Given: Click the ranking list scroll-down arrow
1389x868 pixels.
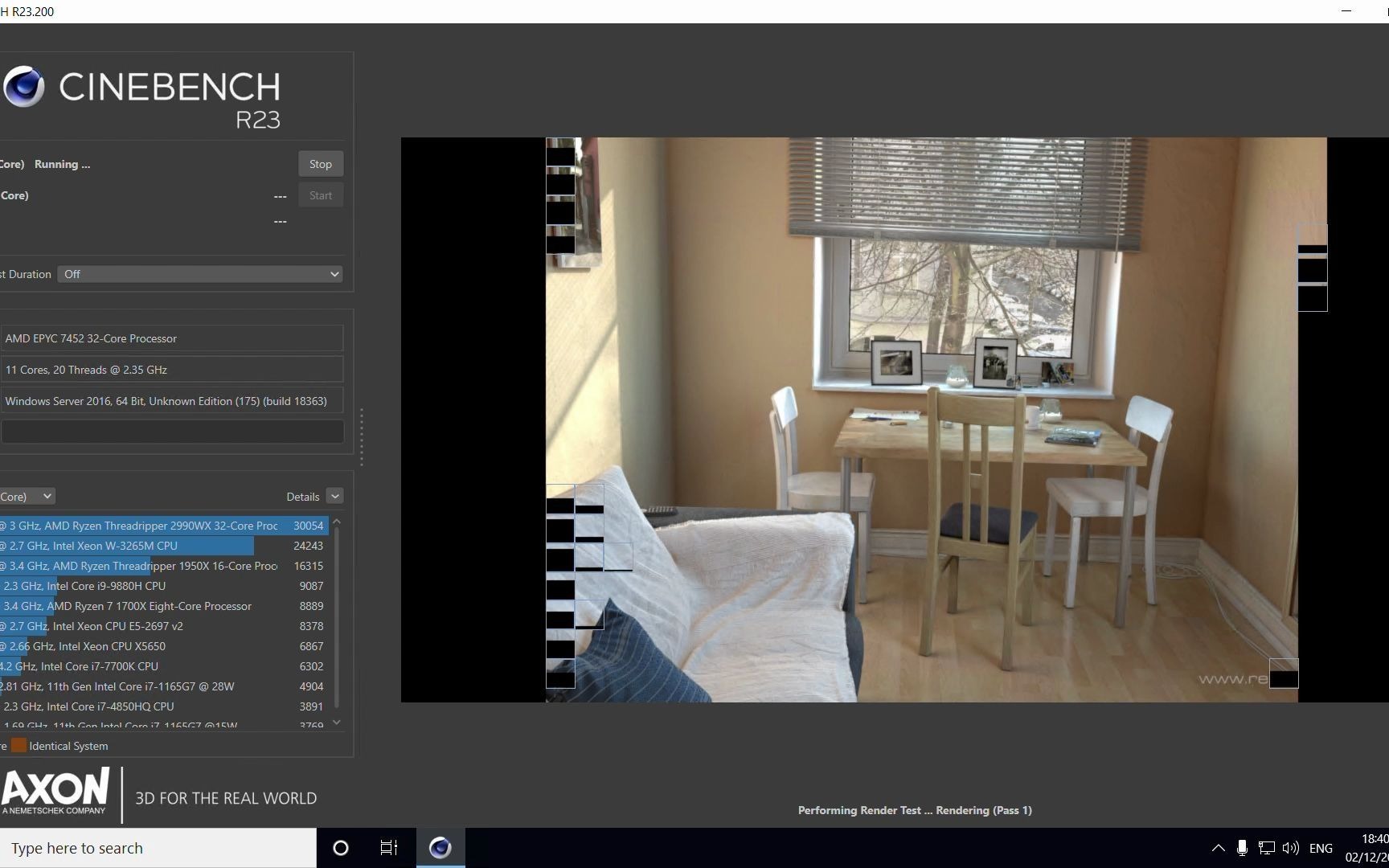Looking at the screenshot, I should pos(337,723).
